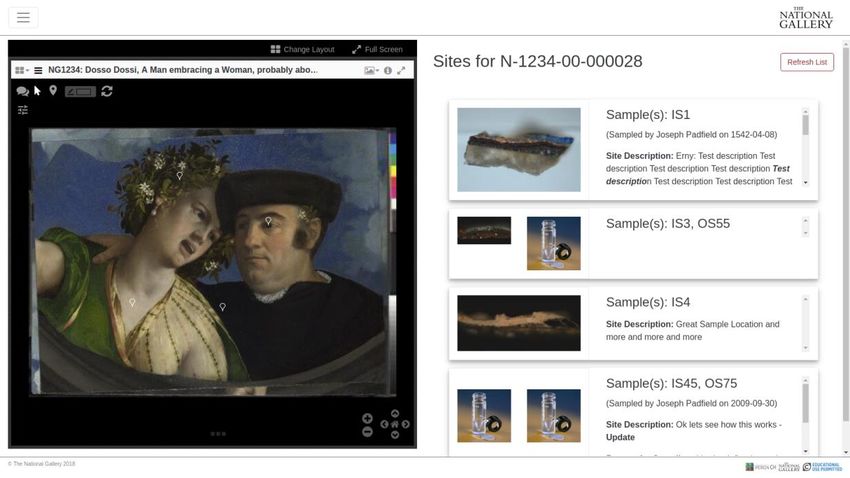The image size is (850, 478).
Task: Zoom in with the plus button
Action: tap(367, 418)
